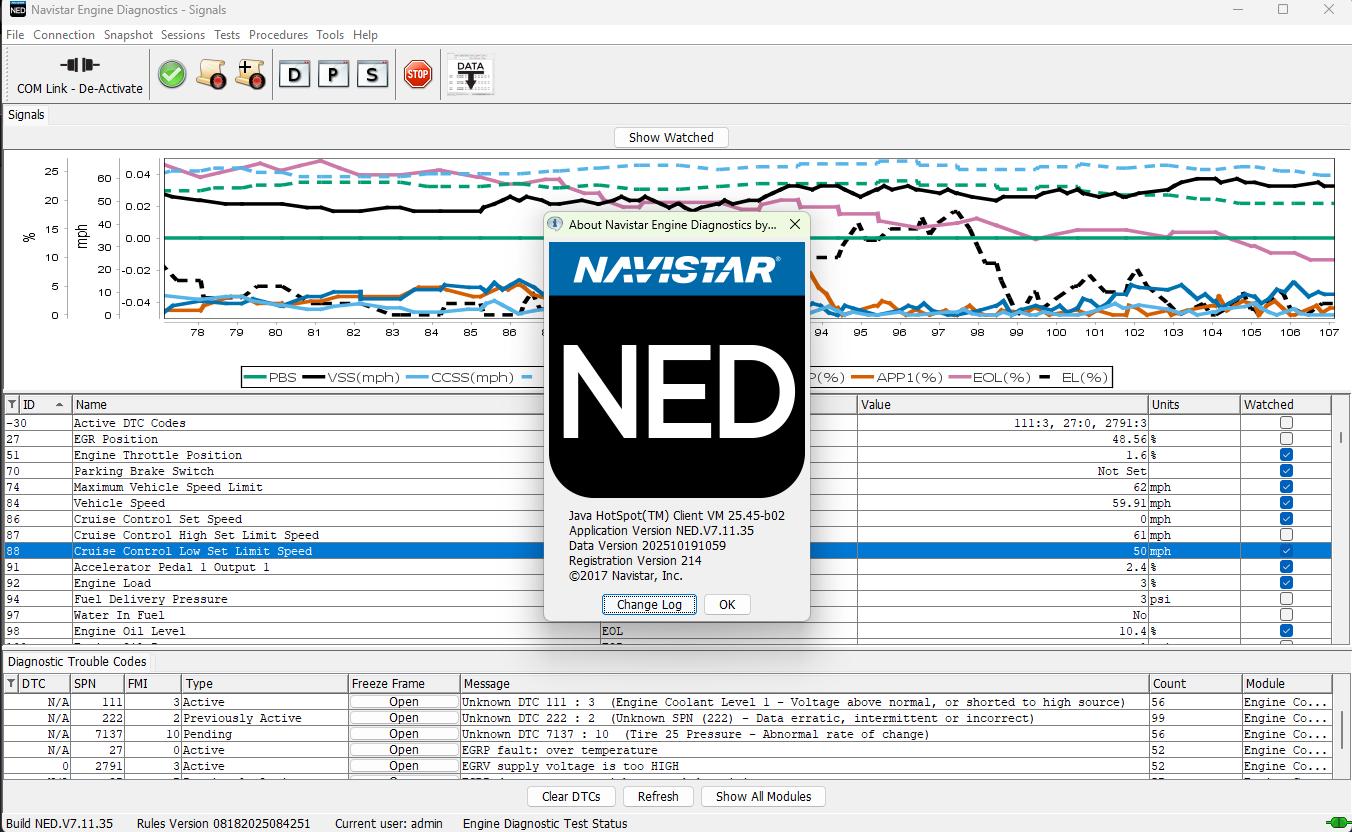Open the Connection menu
Screen dimensions: 1352x832
[x=64, y=34]
